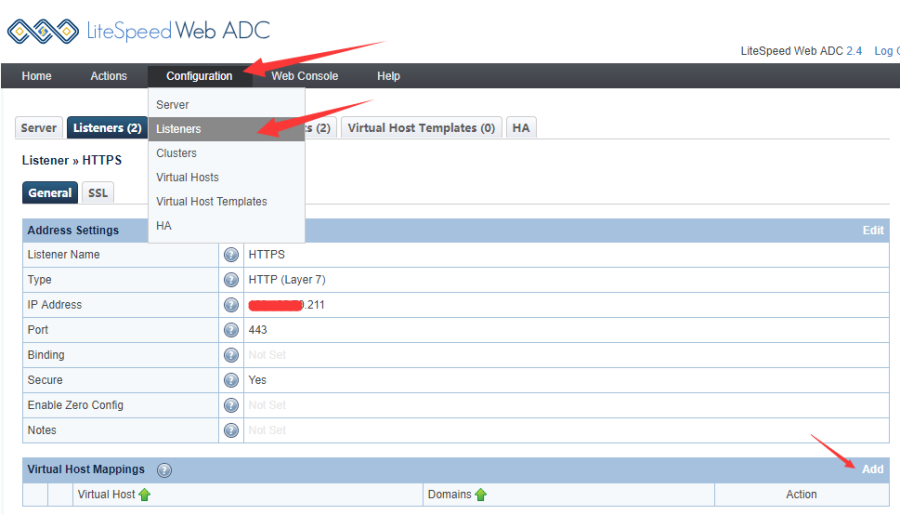Image resolution: width=900 pixels, height=515 pixels.
Task: Click the Domains column header
Action: coord(449,494)
